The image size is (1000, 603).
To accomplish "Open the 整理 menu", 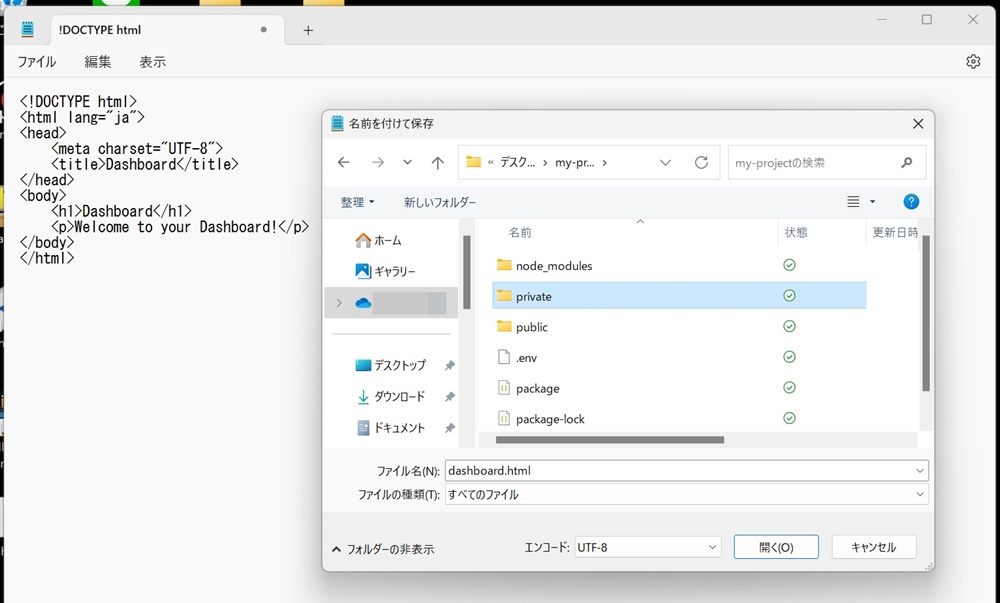I will pyautogui.click(x=357, y=202).
